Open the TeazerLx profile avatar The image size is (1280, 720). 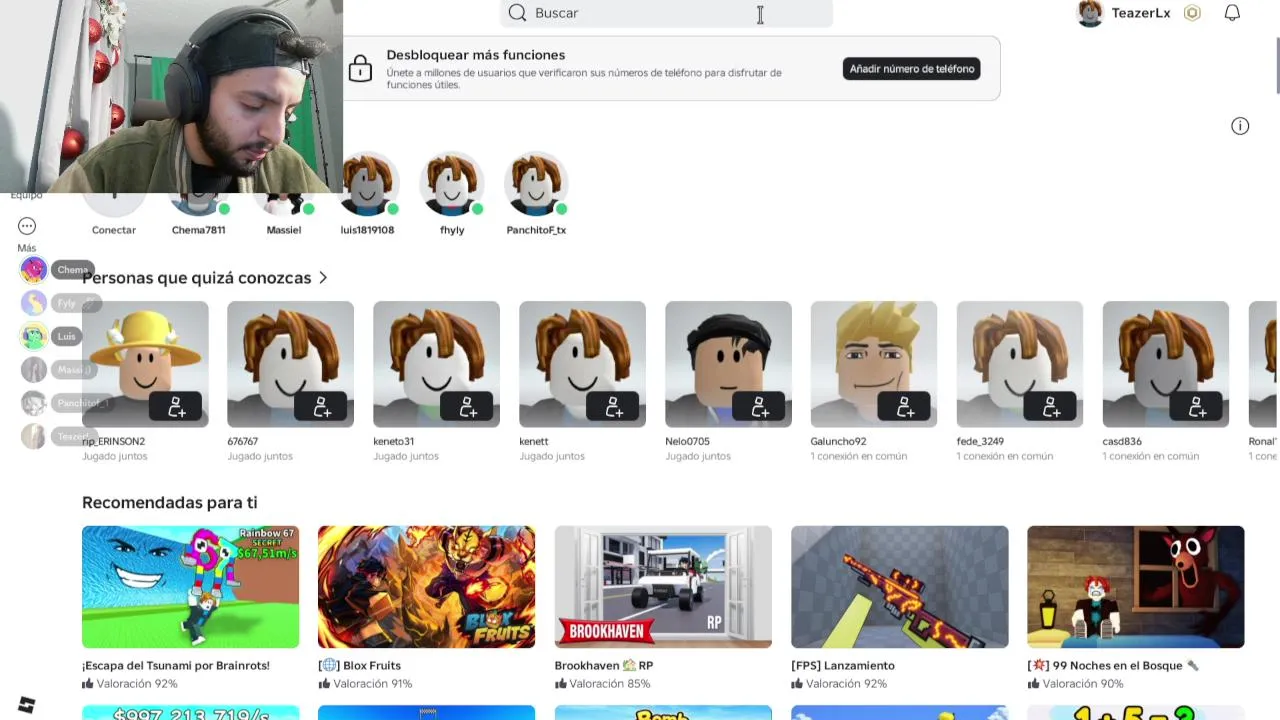click(1090, 13)
